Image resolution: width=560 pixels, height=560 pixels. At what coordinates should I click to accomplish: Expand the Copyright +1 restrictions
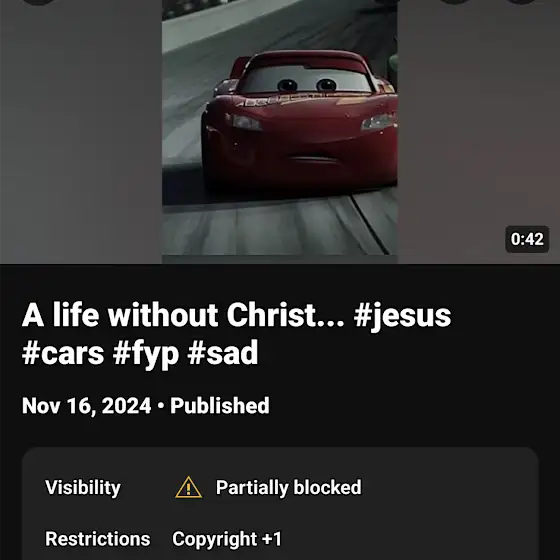tap(227, 539)
